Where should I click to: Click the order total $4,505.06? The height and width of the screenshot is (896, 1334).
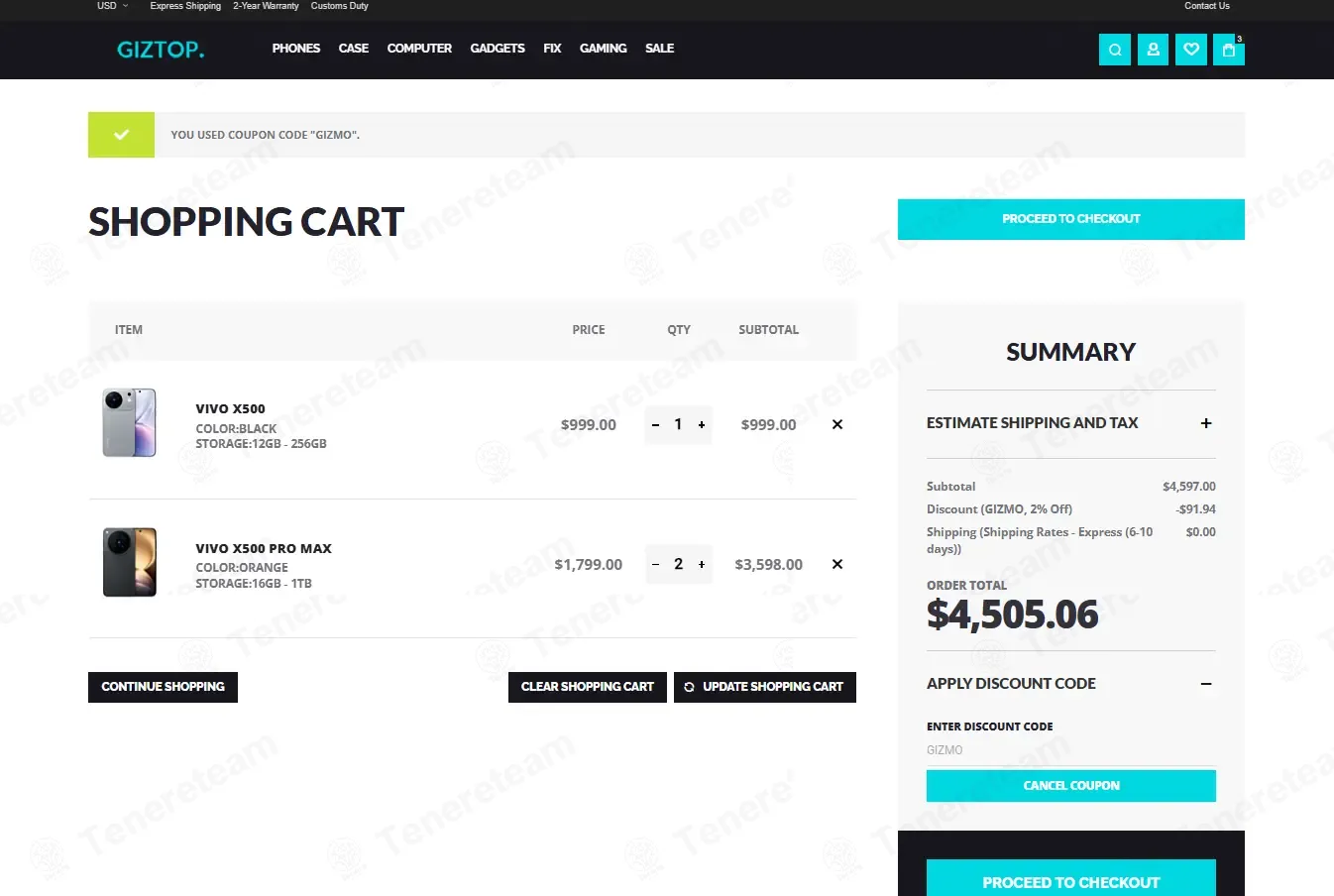(x=1013, y=615)
